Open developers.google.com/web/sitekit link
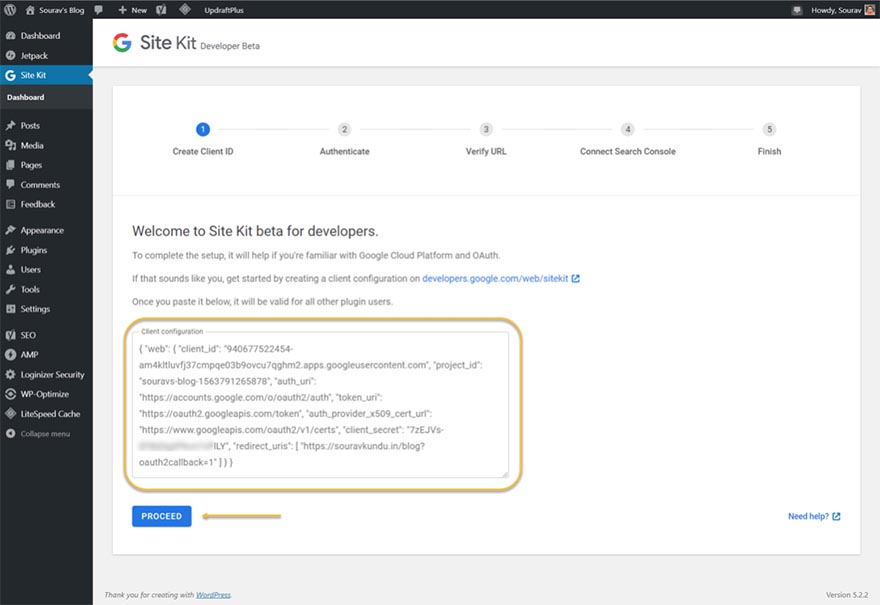The width and height of the screenshot is (880, 605). 495,278
